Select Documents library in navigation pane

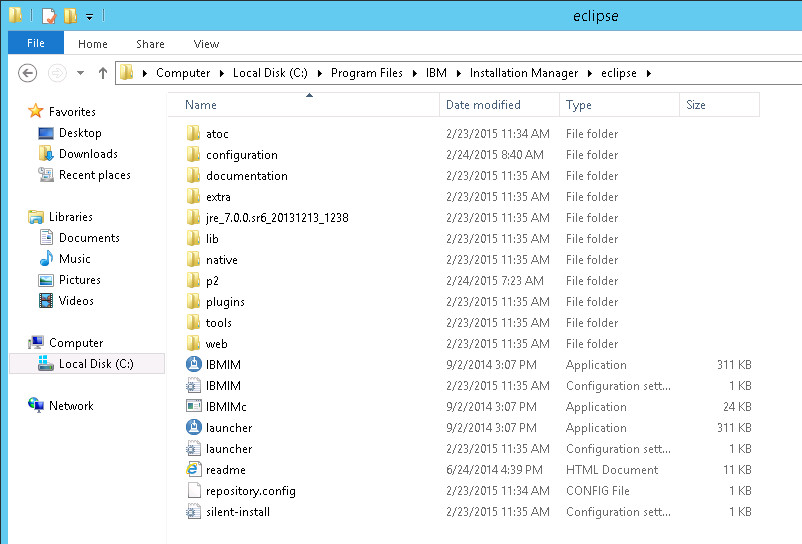(x=89, y=238)
